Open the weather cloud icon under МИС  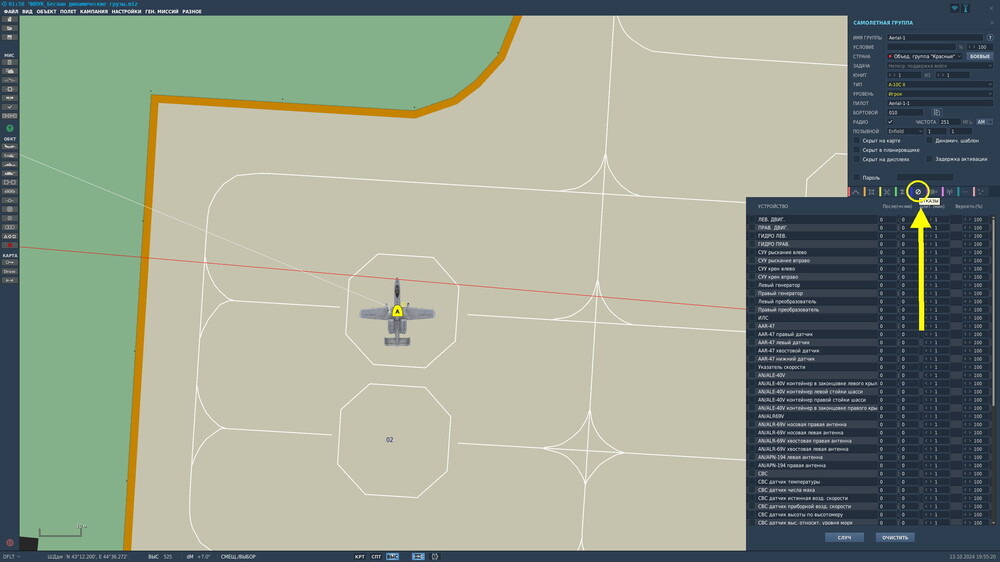10,71
